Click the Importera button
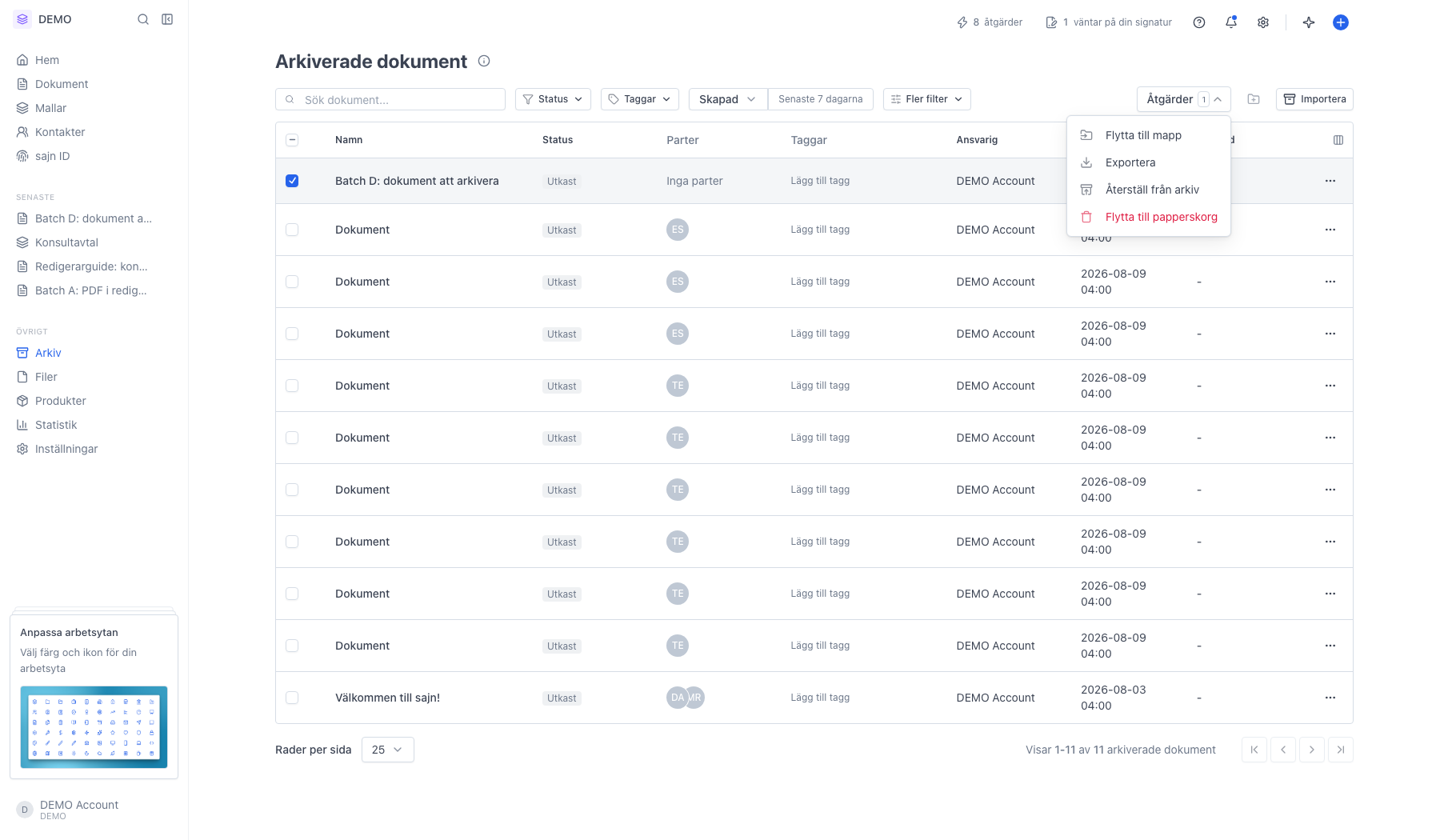 (1314, 99)
